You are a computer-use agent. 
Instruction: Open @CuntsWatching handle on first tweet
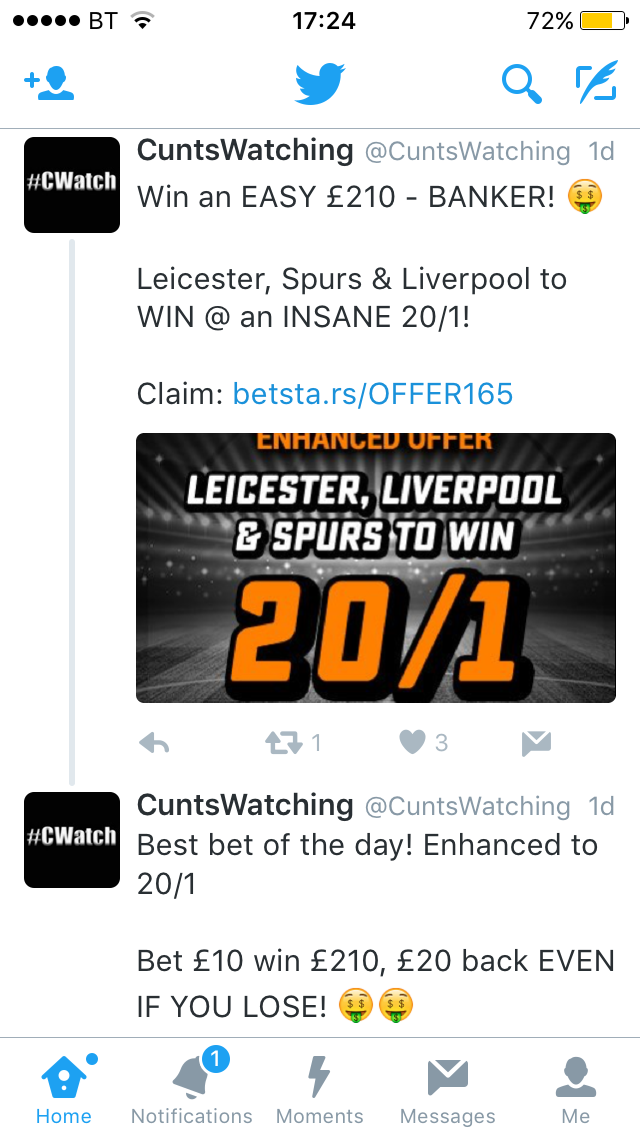467,151
